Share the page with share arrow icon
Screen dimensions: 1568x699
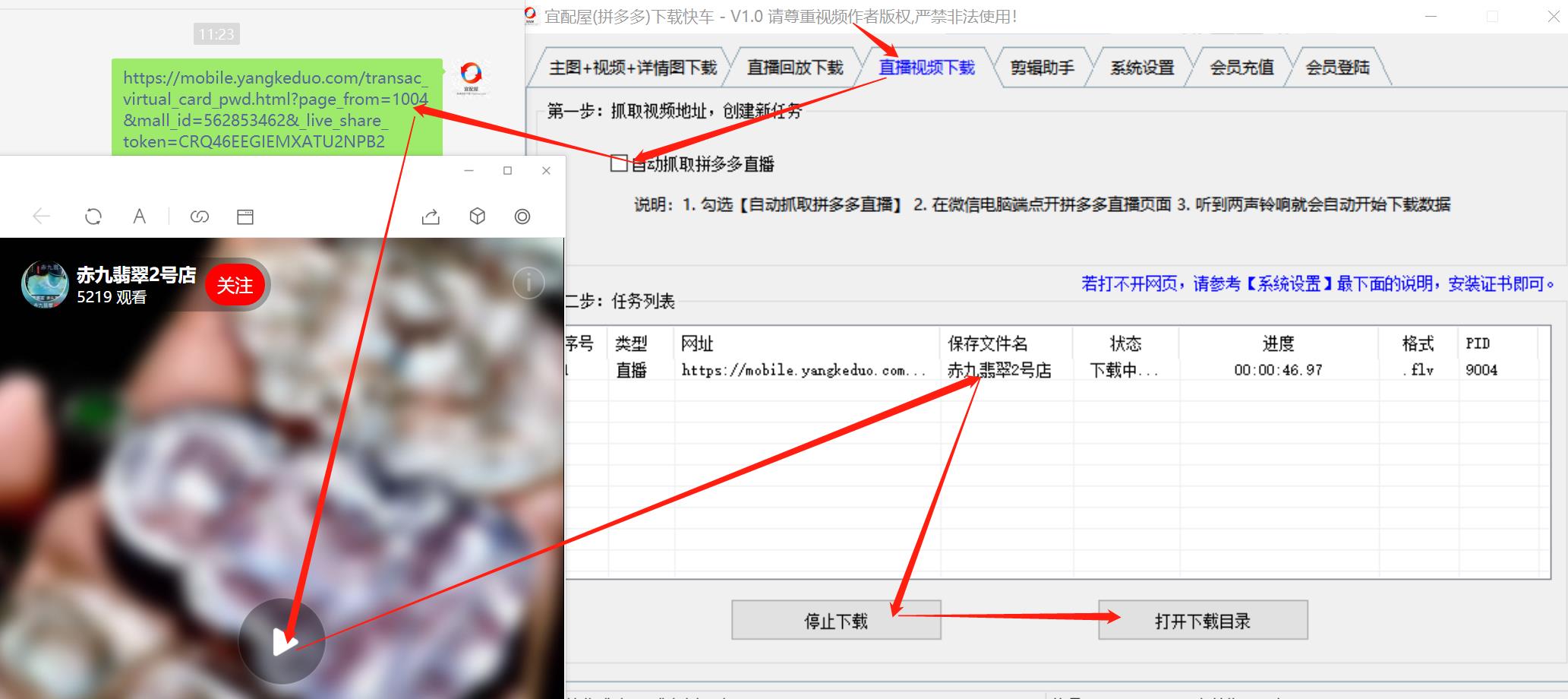click(x=431, y=217)
